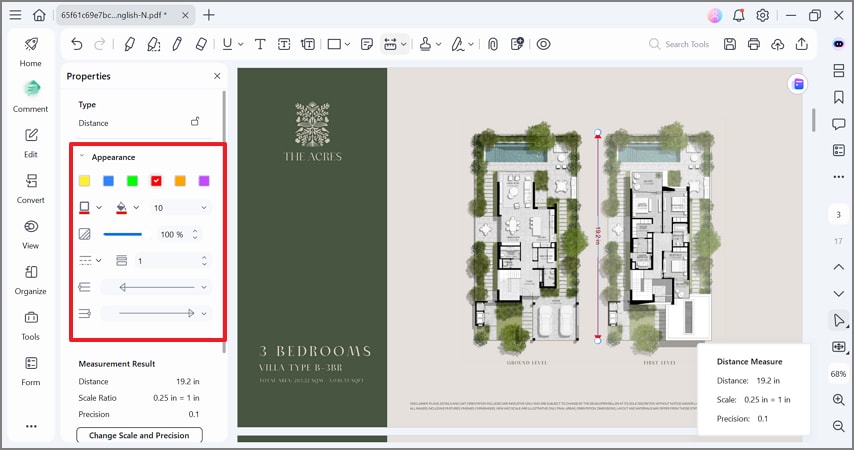
Task: Select the Rectangle shape tool
Action: (334, 44)
